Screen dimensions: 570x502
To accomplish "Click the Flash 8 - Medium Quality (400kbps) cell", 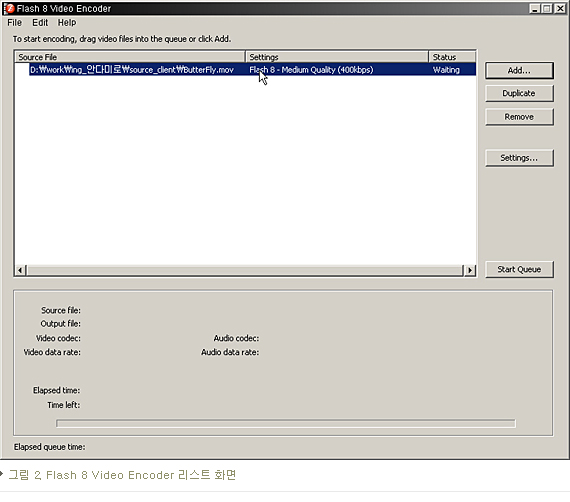I will tap(311, 70).
